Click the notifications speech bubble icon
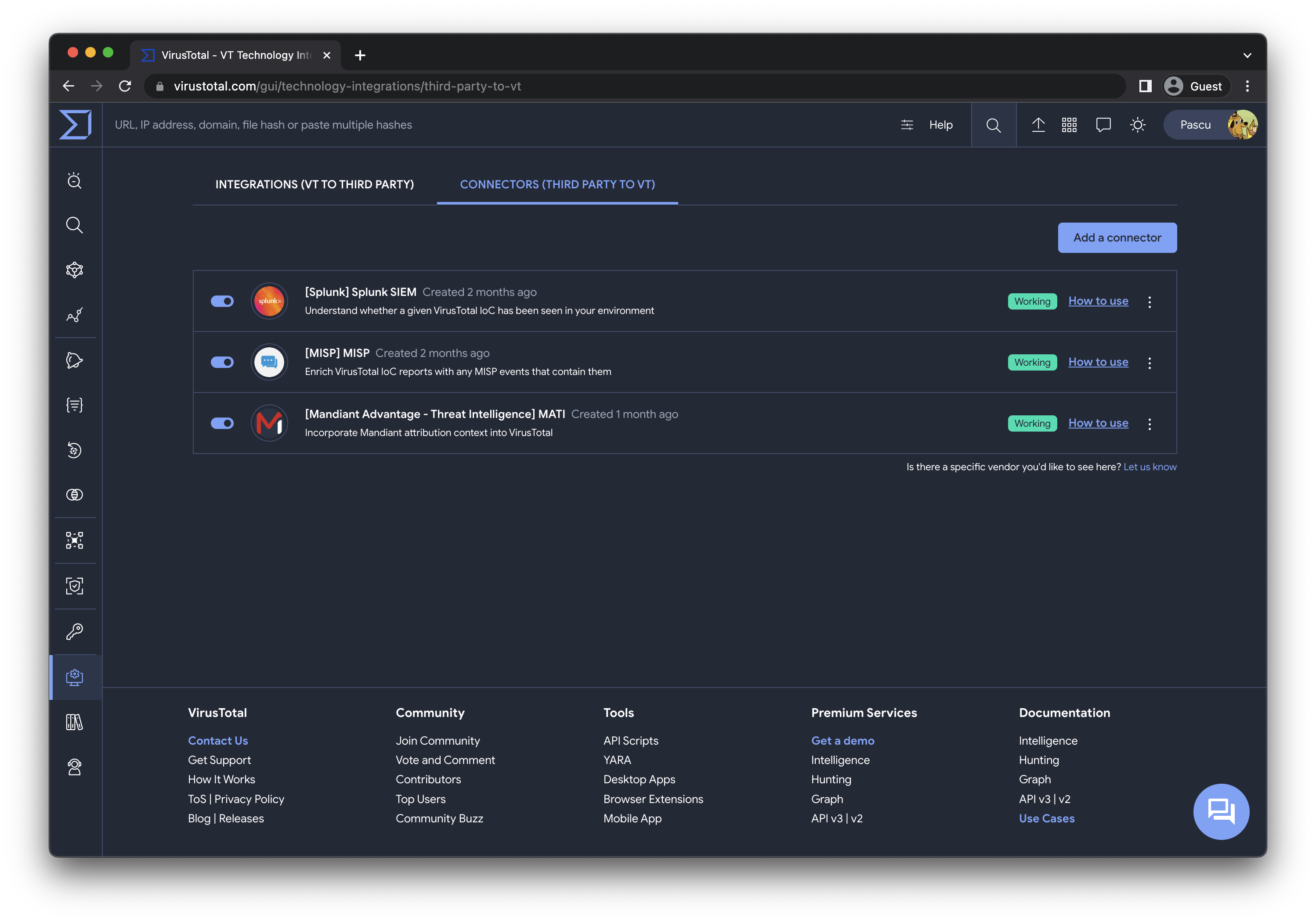This screenshot has width=1316, height=922. pyautogui.click(x=1103, y=124)
